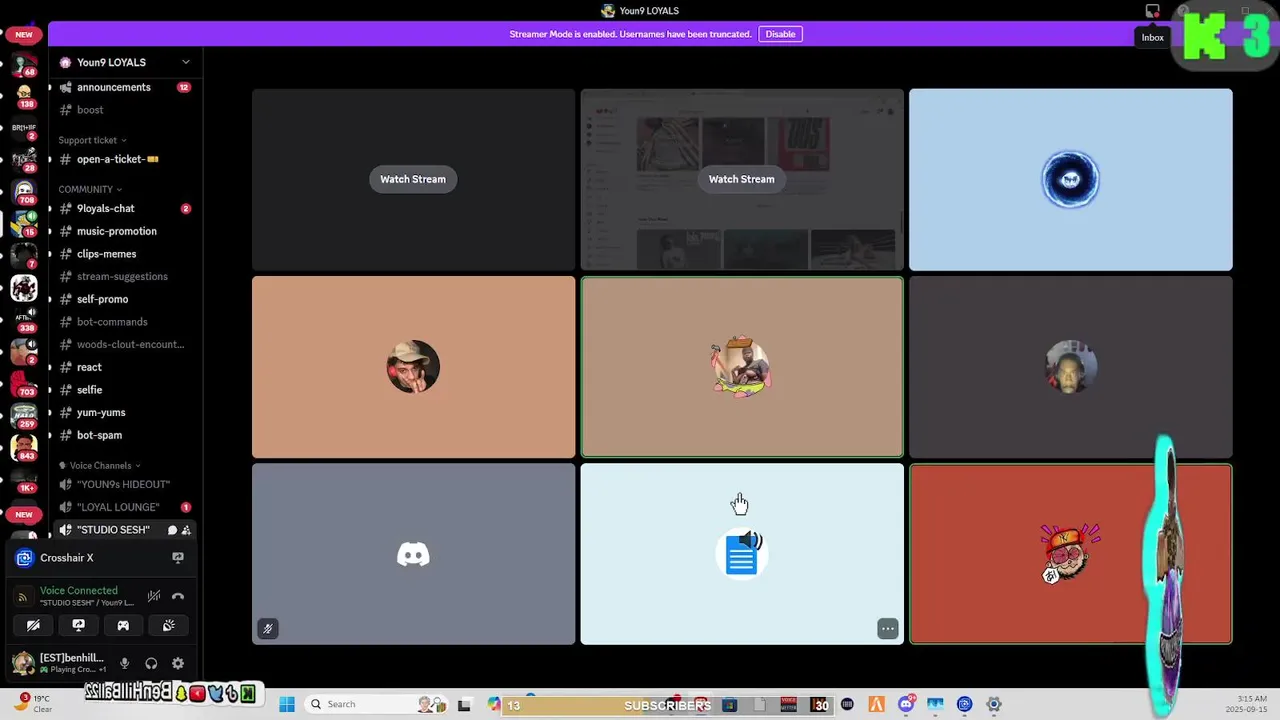Open weather widget showing 19°C

tap(34, 703)
